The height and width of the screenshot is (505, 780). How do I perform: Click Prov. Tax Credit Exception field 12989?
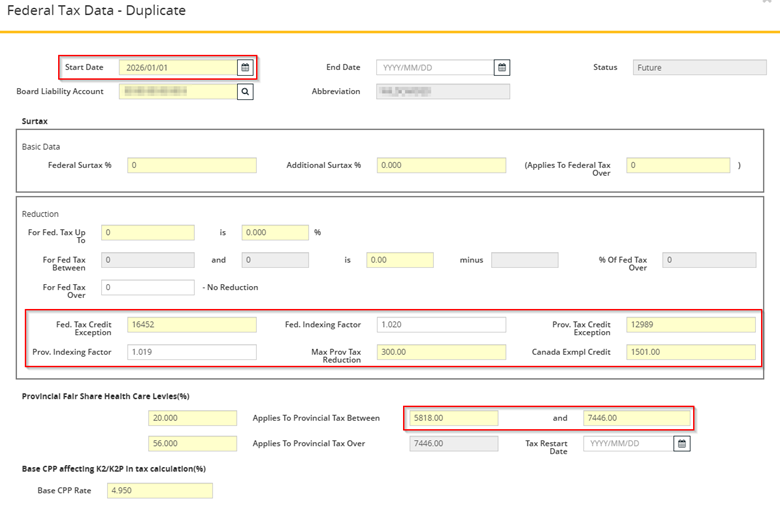pyautogui.click(x=691, y=324)
